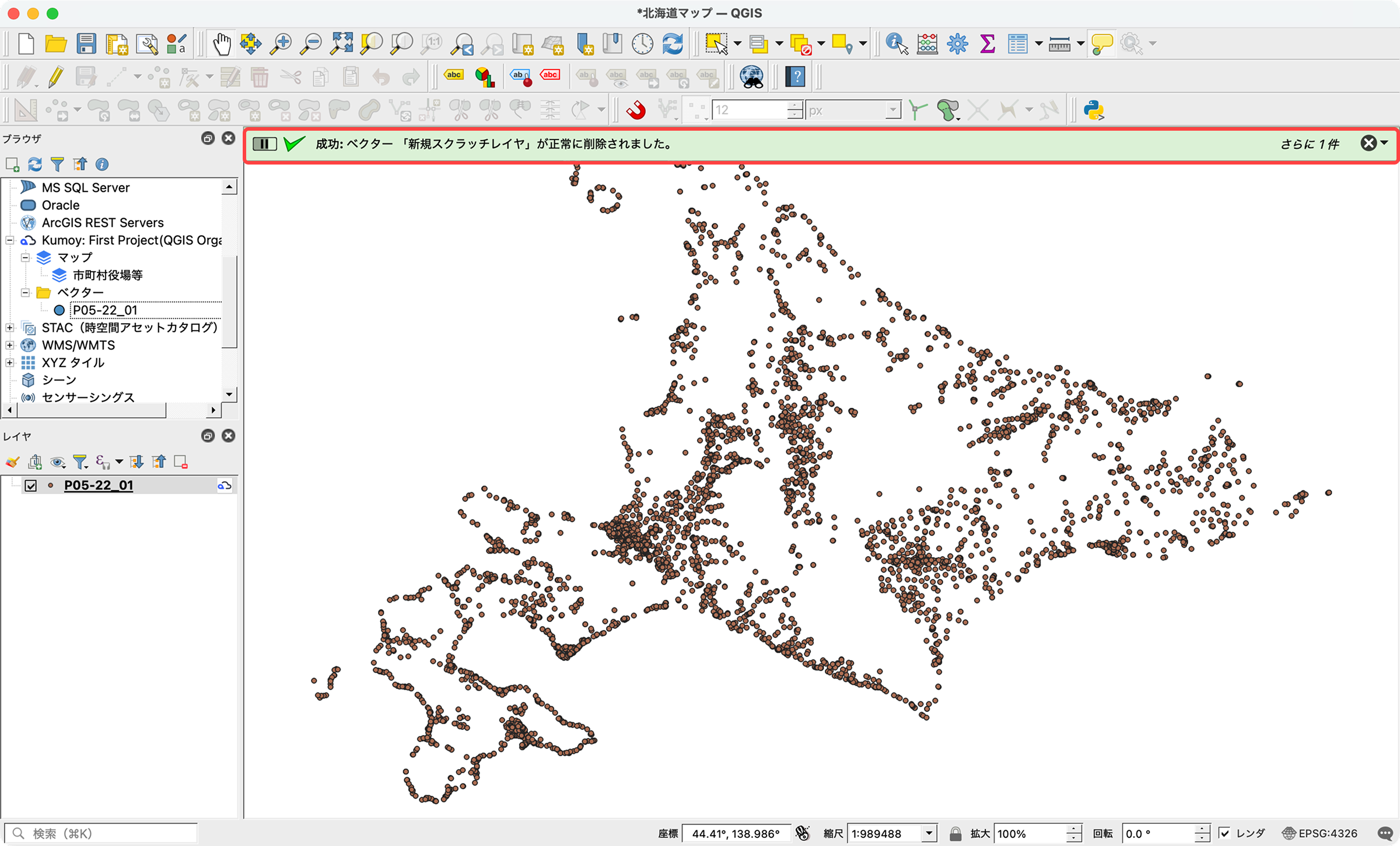Image resolution: width=1400 pixels, height=846 pixels.
Task: Toggle visibility of P05-22_01 layer
Action: pos(31,485)
